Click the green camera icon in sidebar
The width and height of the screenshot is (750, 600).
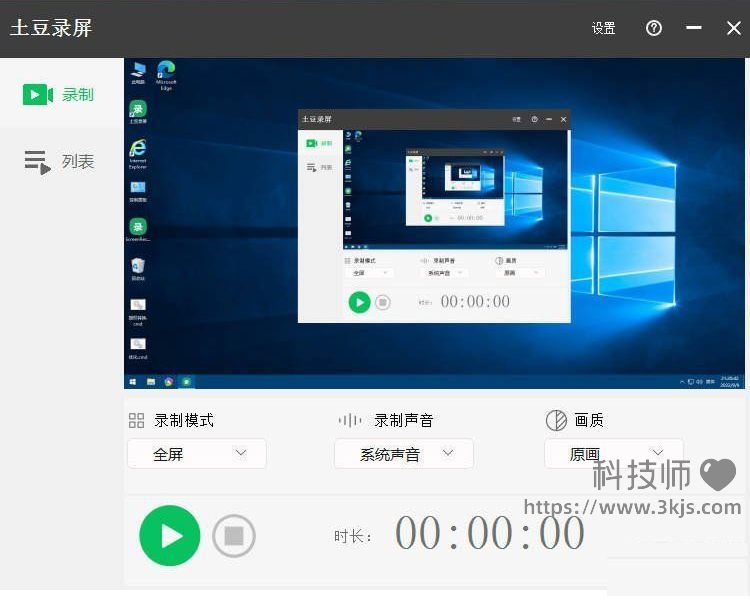coord(37,94)
